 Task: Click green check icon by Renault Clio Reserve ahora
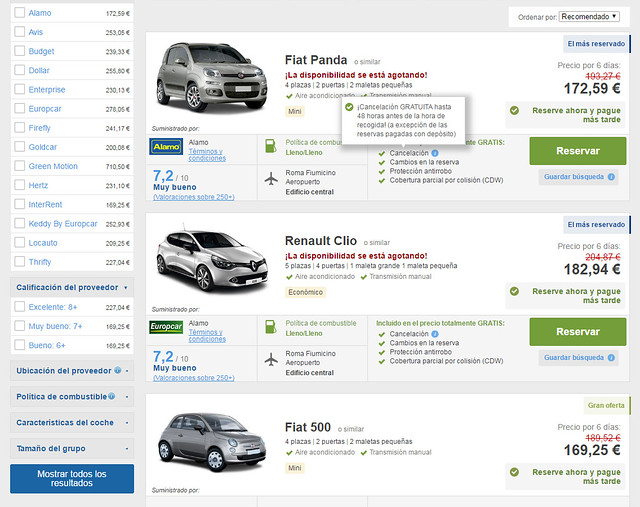click(514, 291)
